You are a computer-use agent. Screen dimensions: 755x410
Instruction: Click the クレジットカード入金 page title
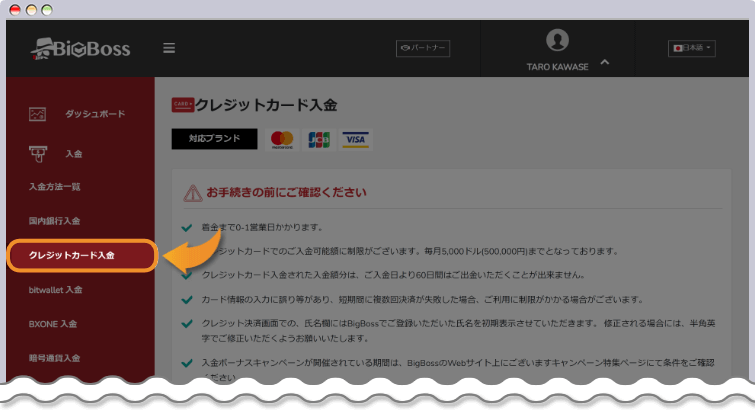[266, 105]
